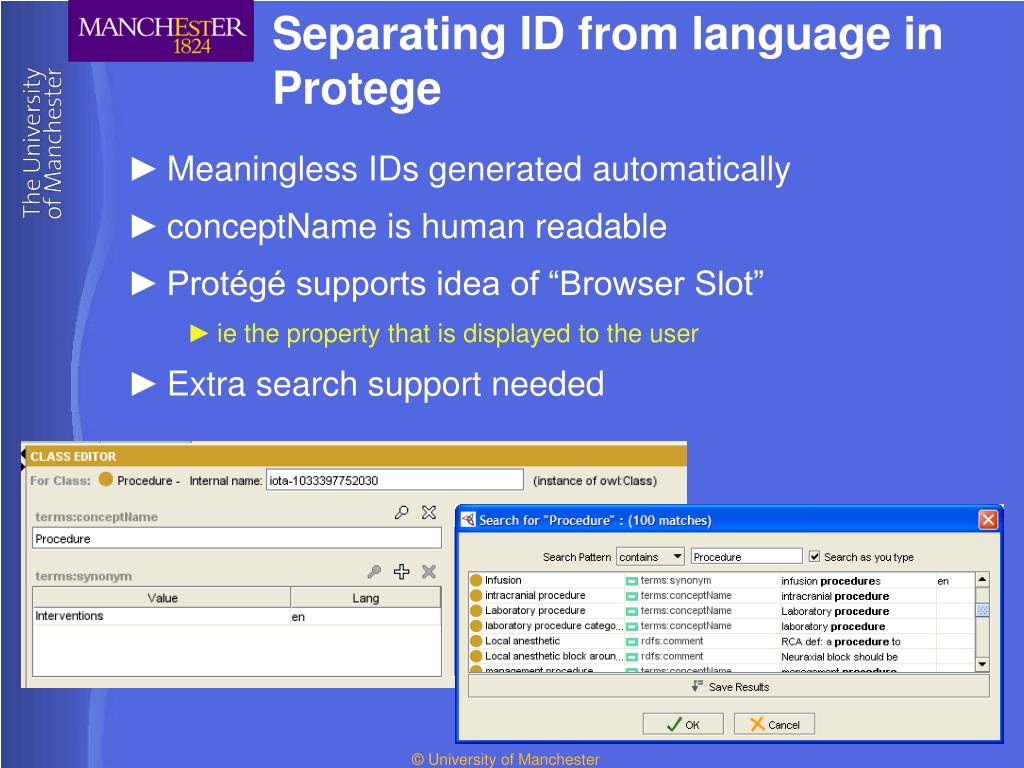Viewport: 1024px width, 768px height.
Task: Click the Save Results arrow icon
Action: [697, 686]
